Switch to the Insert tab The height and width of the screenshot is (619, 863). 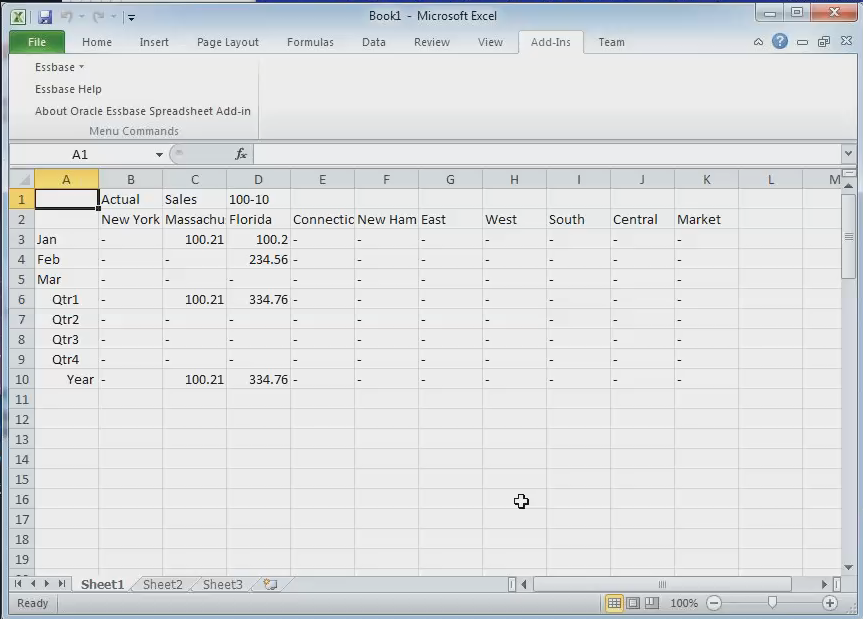point(154,42)
